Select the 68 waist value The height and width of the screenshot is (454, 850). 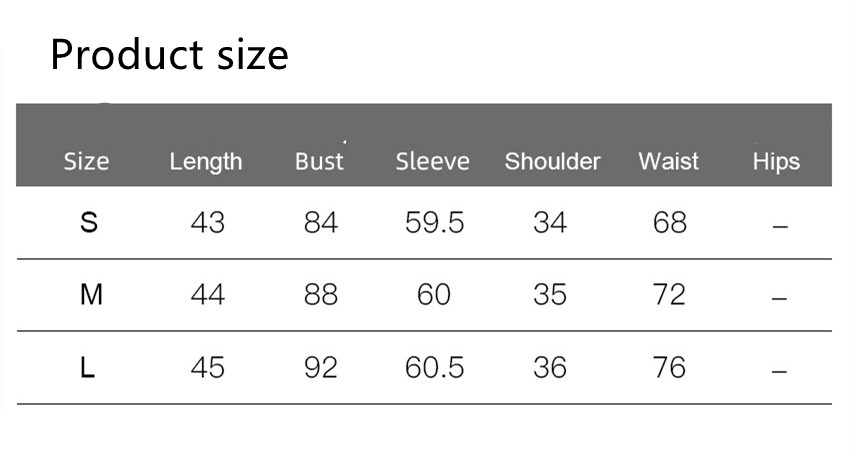pyautogui.click(x=669, y=223)
